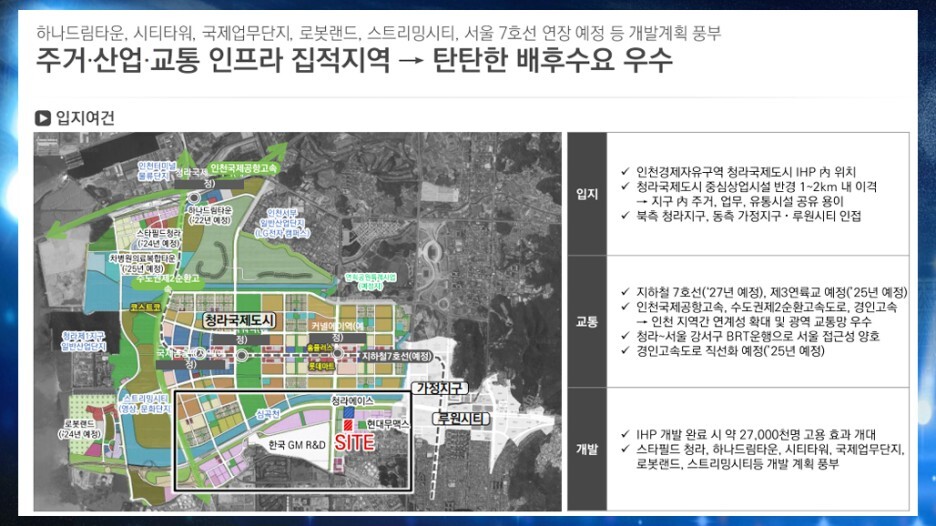
Task: Click the yellow 코스트코 marker
Action: tap(146, 307)
